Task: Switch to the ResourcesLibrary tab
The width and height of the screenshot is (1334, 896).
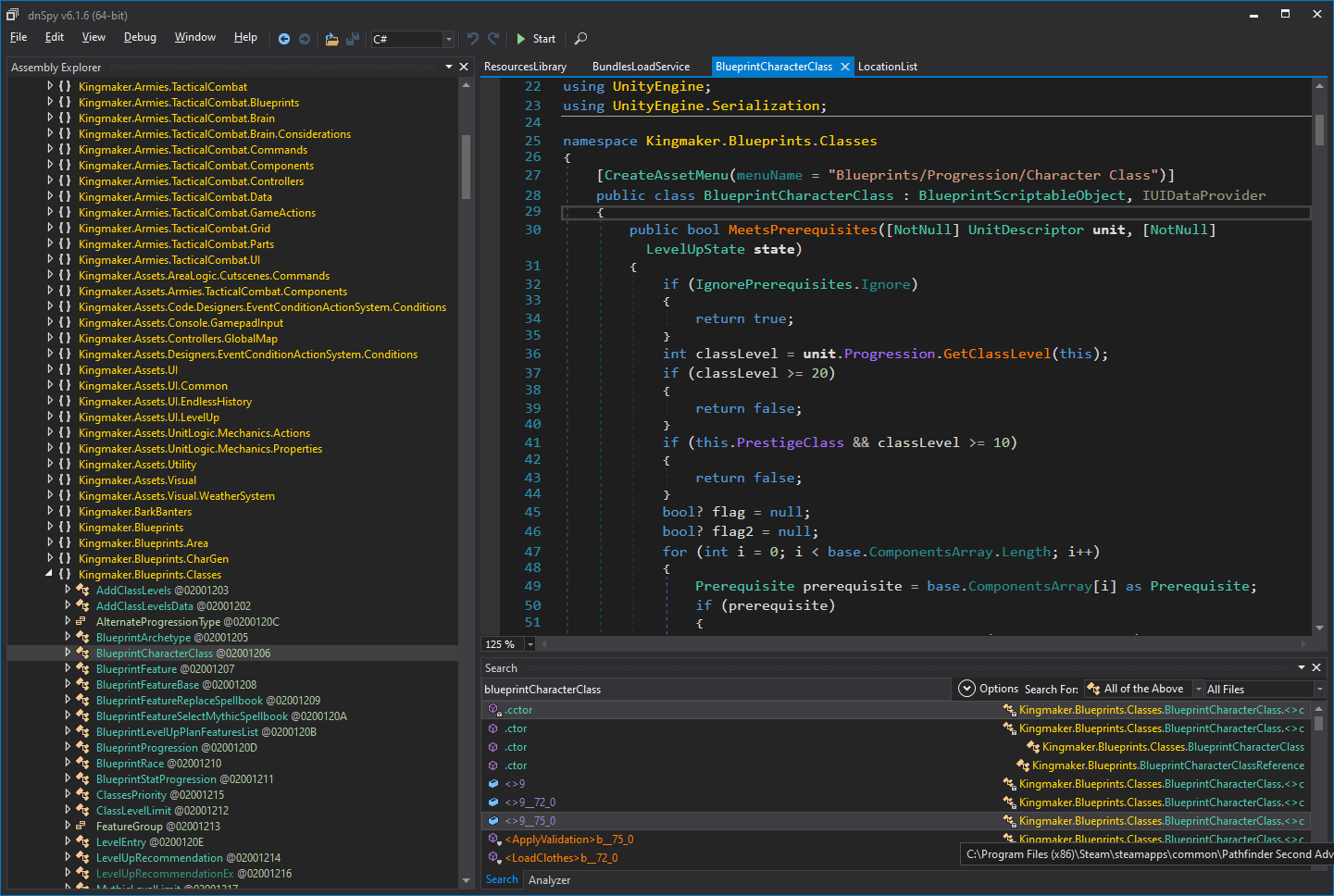Action: [x=525, y=67]
